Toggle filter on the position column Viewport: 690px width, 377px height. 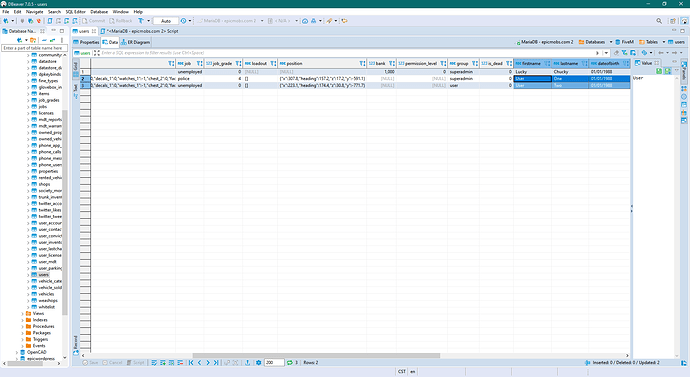pos(362,63)
